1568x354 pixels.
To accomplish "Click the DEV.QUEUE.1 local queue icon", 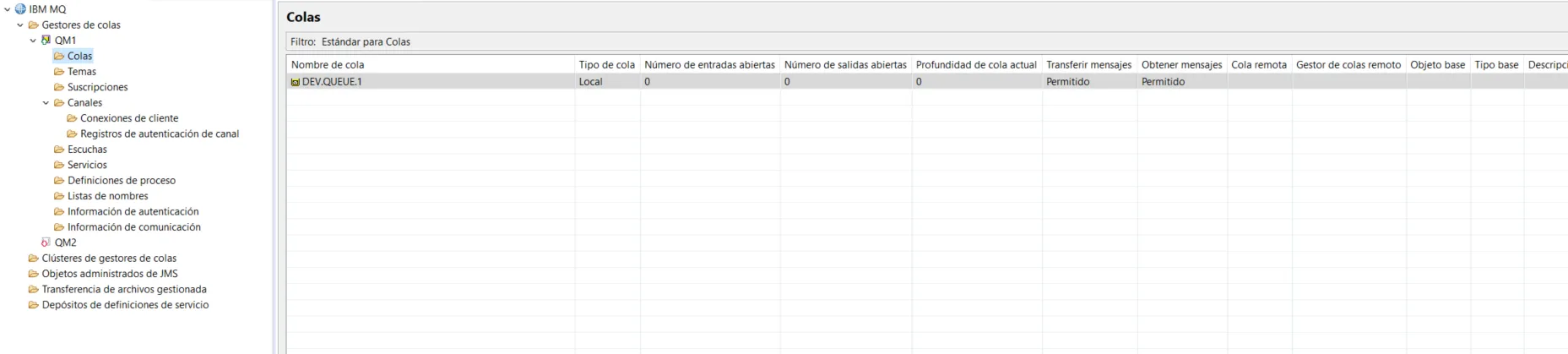I will pos(296,82).
